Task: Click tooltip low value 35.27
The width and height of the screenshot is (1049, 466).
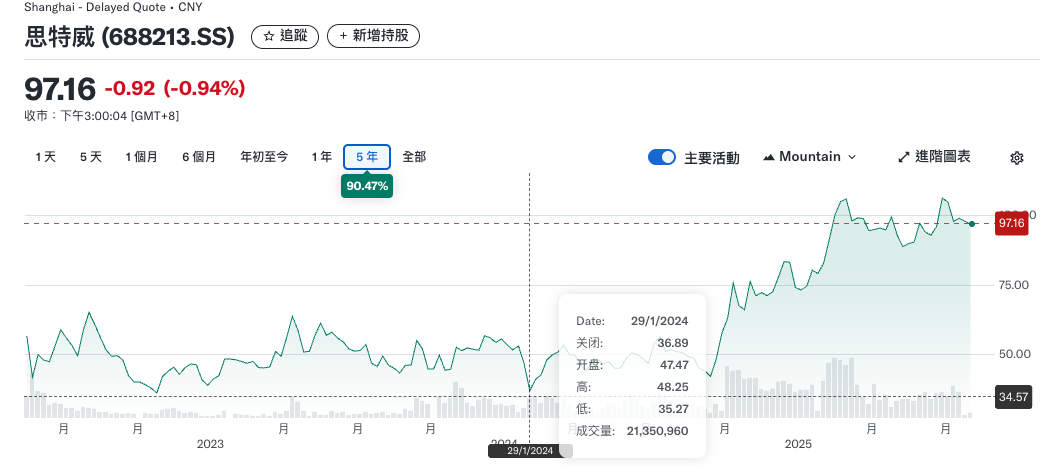Action: pyautogui.click(x=672, y=409)
